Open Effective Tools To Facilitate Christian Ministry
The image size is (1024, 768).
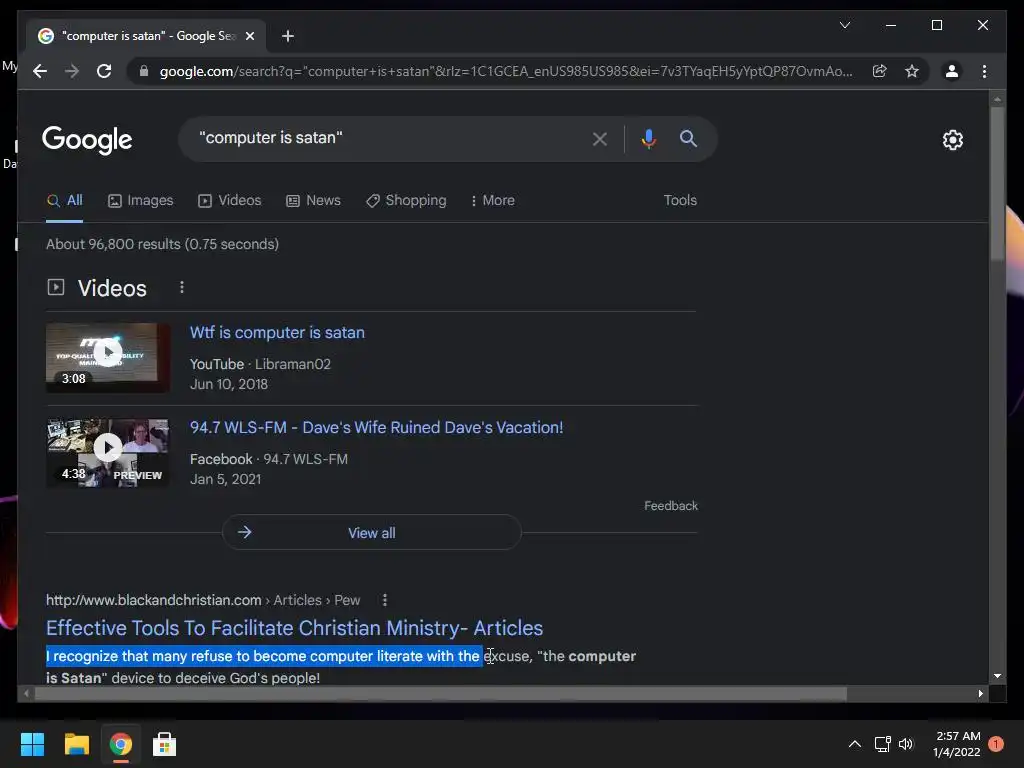[x=294, y=628]
